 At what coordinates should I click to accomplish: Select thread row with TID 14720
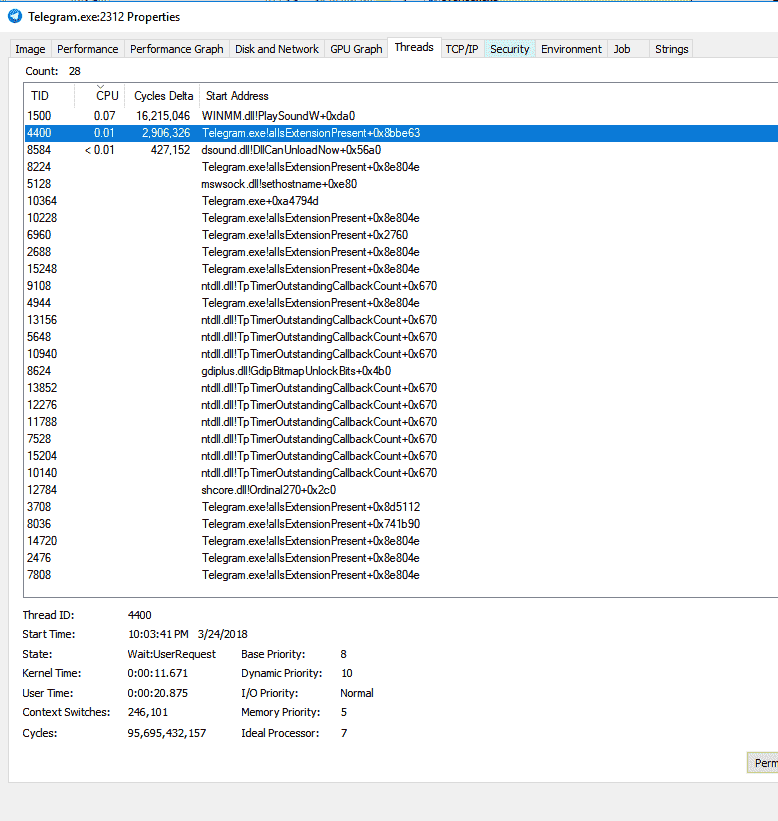click(x=401, y=541)
